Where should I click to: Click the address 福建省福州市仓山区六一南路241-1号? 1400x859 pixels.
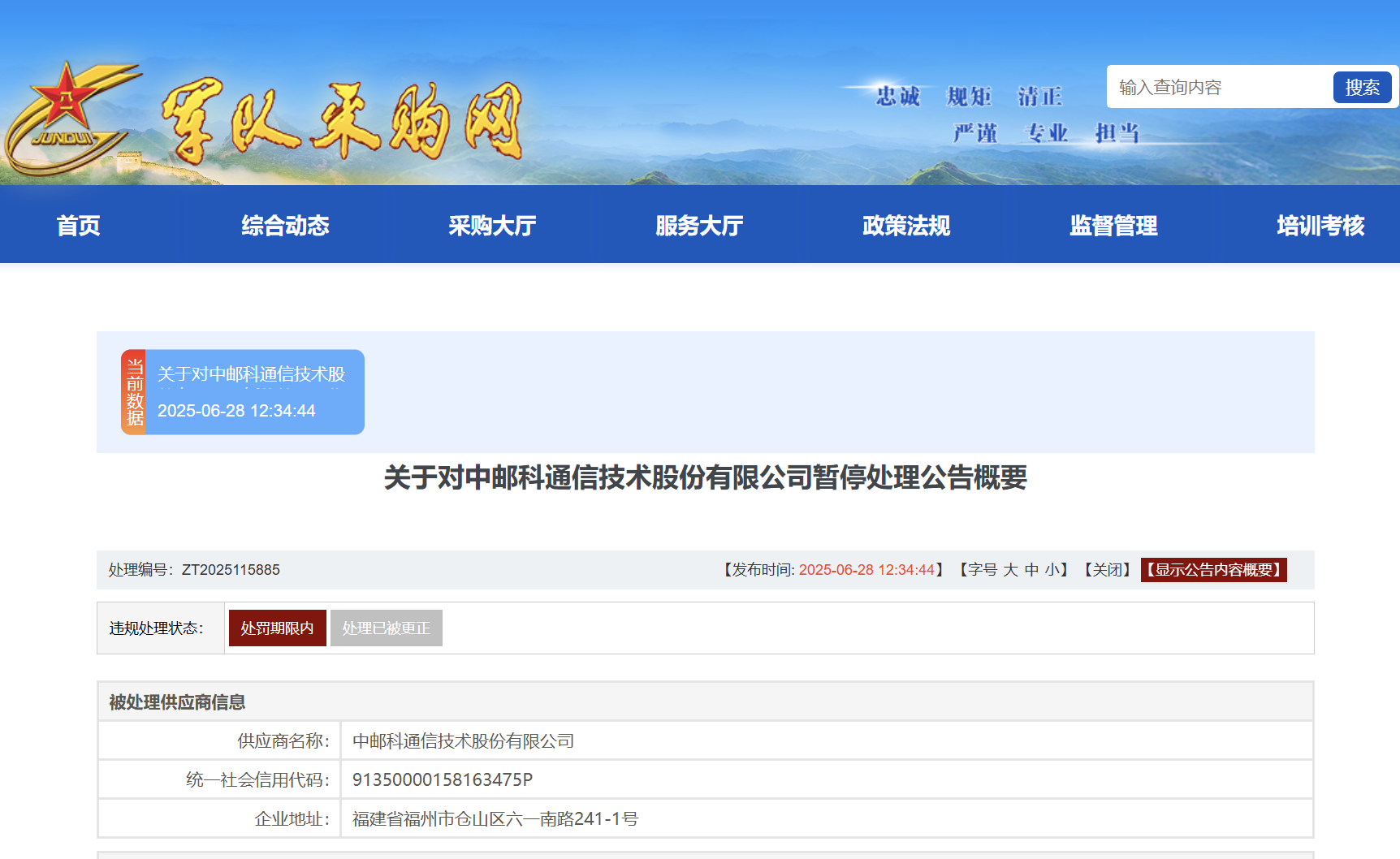coord(495,819)
